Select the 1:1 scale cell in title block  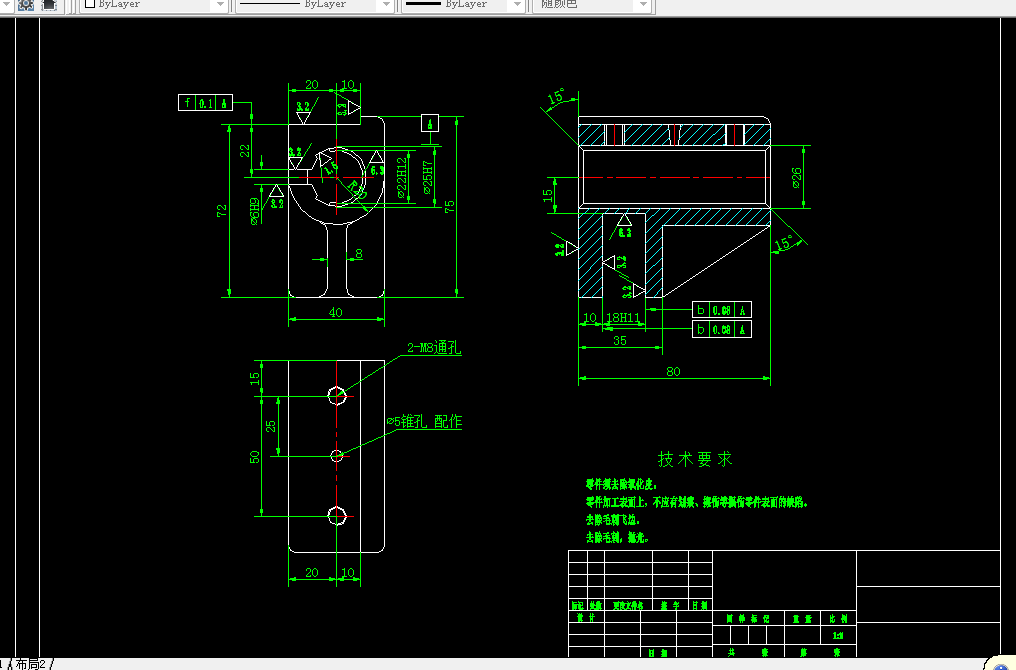(838, 636)
